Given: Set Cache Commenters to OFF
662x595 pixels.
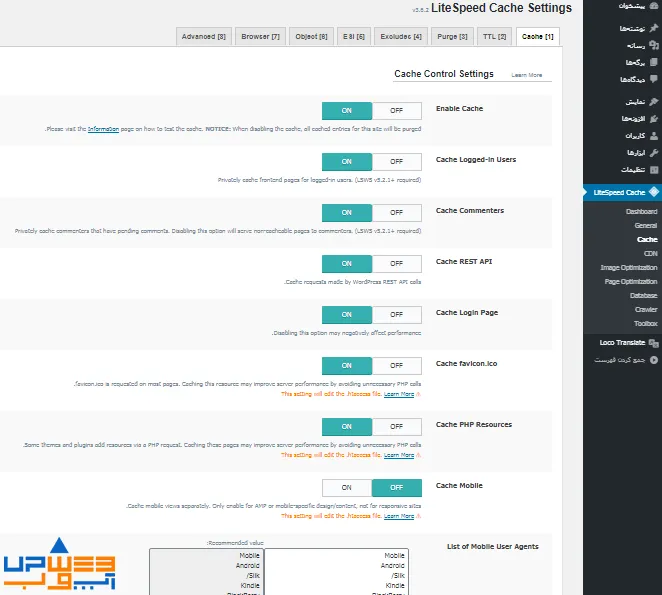Looking at the screenshot, I should pyautogui.click(x=396, y=213).
